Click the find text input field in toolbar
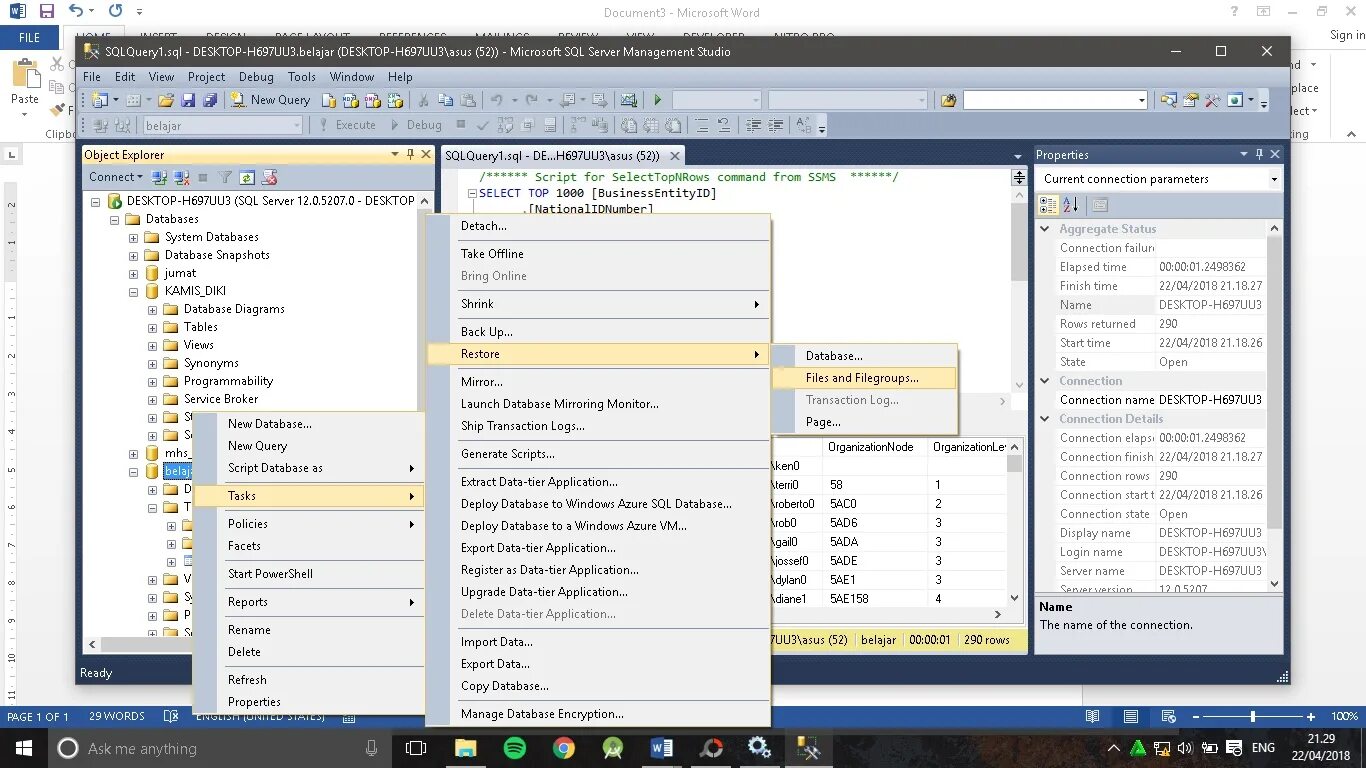The height and width of the screenshot is (768, 1366). [x=1049, y=100]
